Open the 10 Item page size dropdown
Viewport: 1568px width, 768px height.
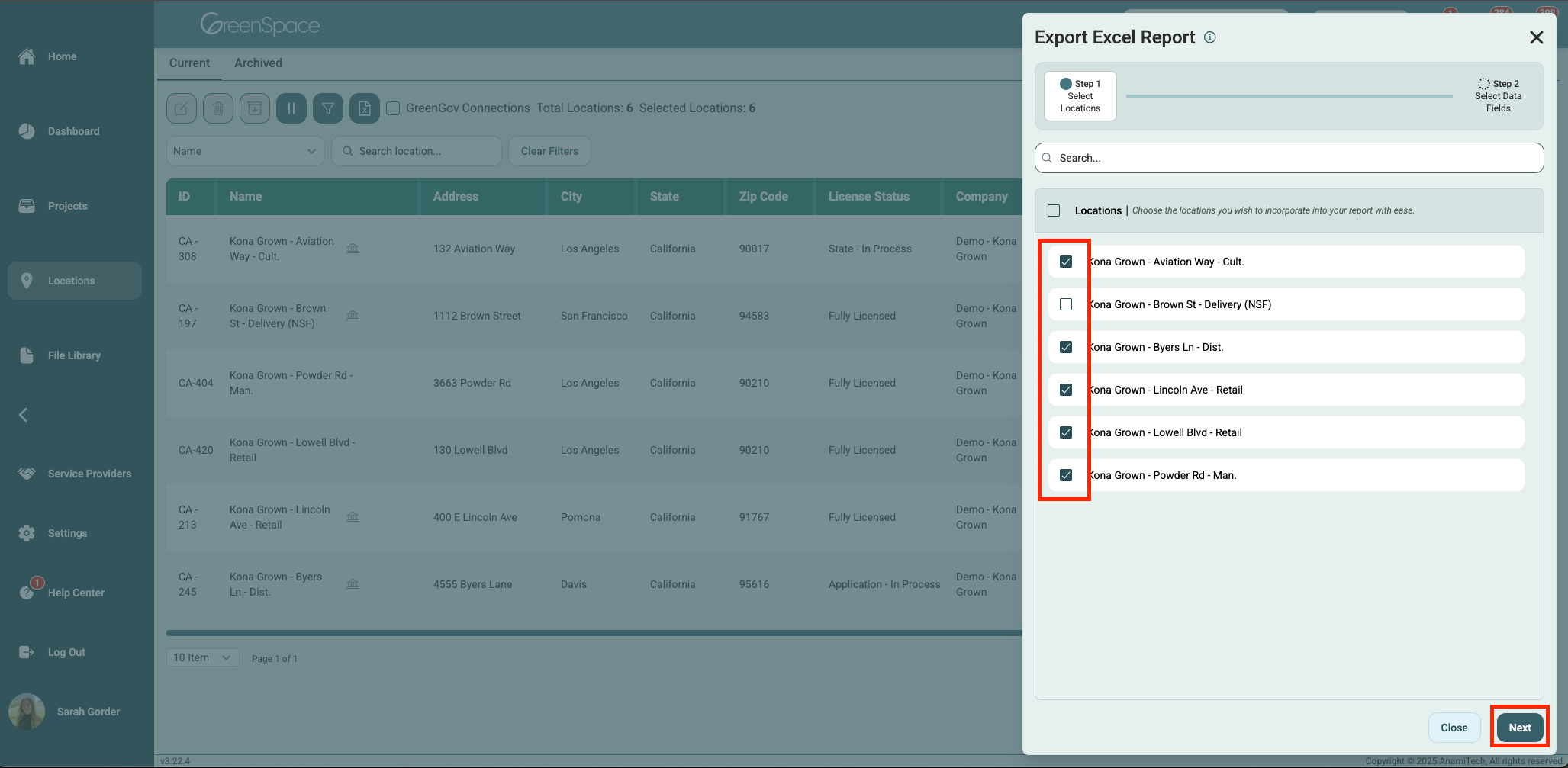click(x=203, y=657)
